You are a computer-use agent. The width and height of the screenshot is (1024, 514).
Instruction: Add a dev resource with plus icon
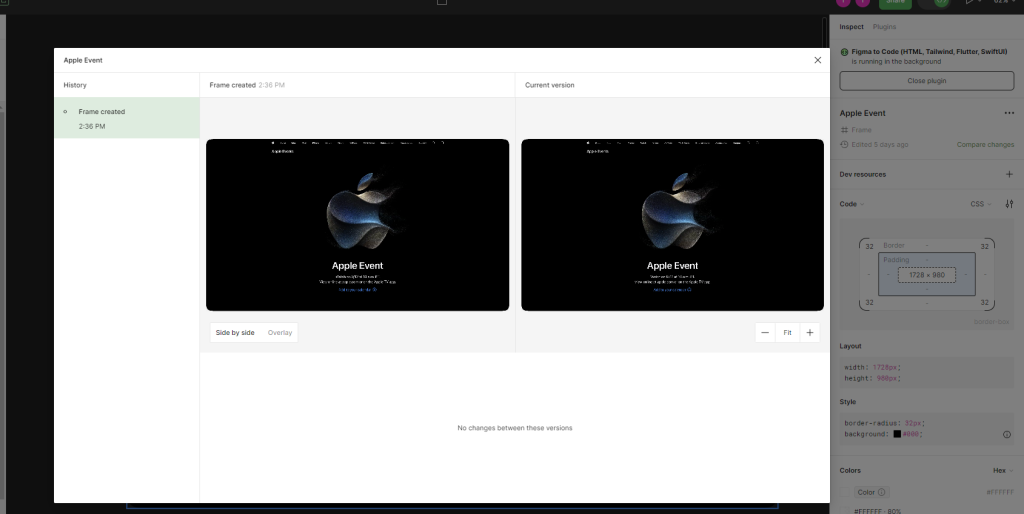(1008, 175)
